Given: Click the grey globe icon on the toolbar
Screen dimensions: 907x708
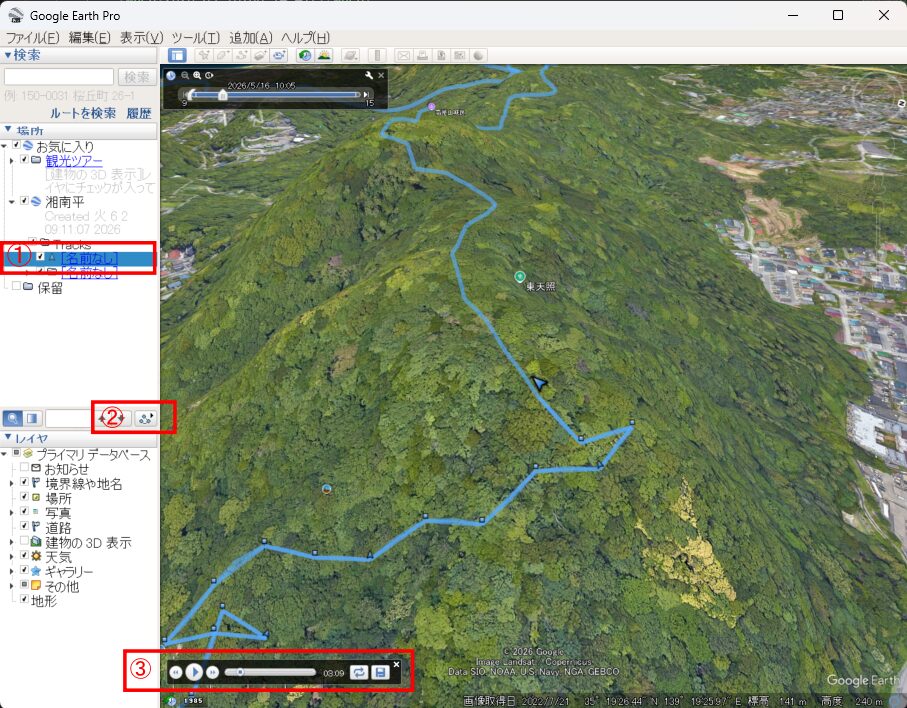Looking at the screenshot, I should (478, 56).
